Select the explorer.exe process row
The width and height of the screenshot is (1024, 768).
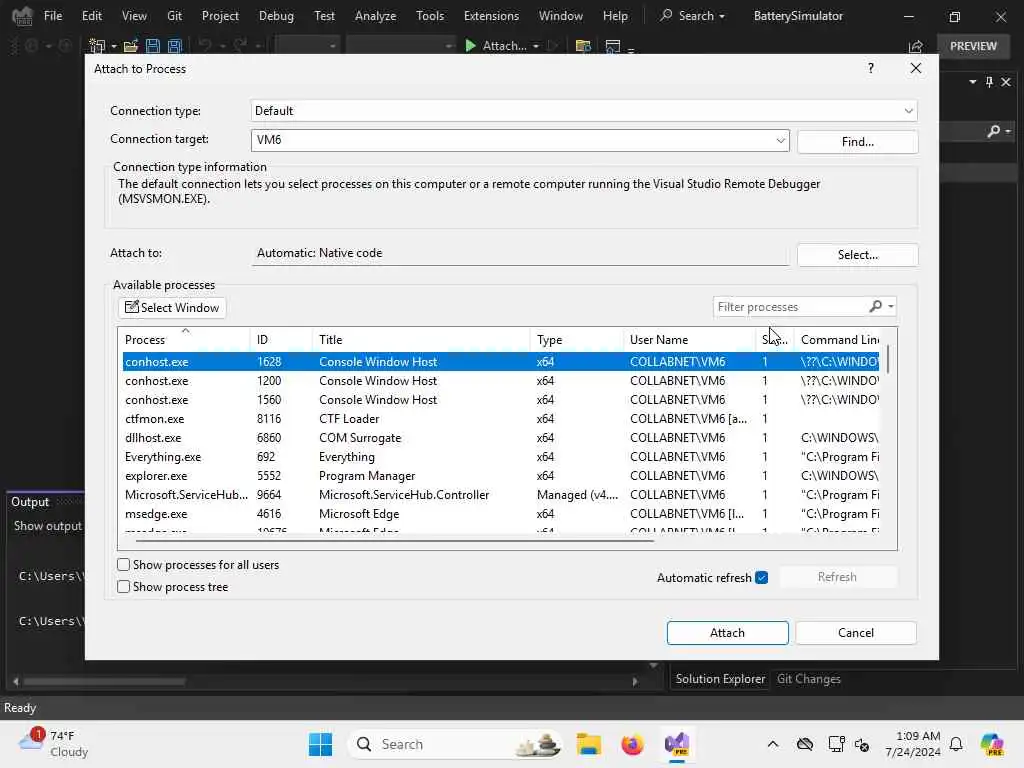(501, 475)
